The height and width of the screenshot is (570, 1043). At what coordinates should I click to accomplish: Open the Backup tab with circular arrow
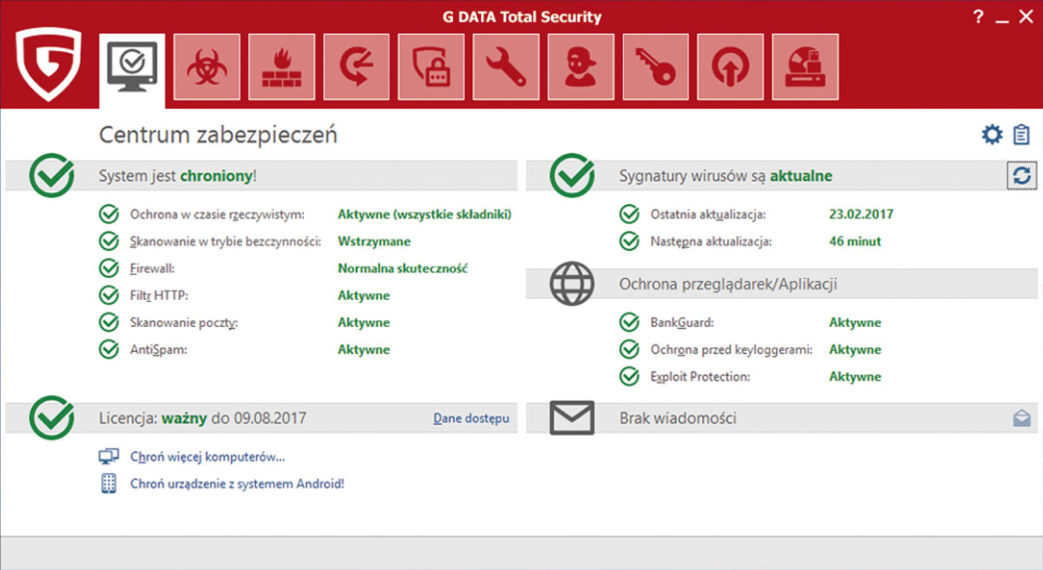[356, 67]
